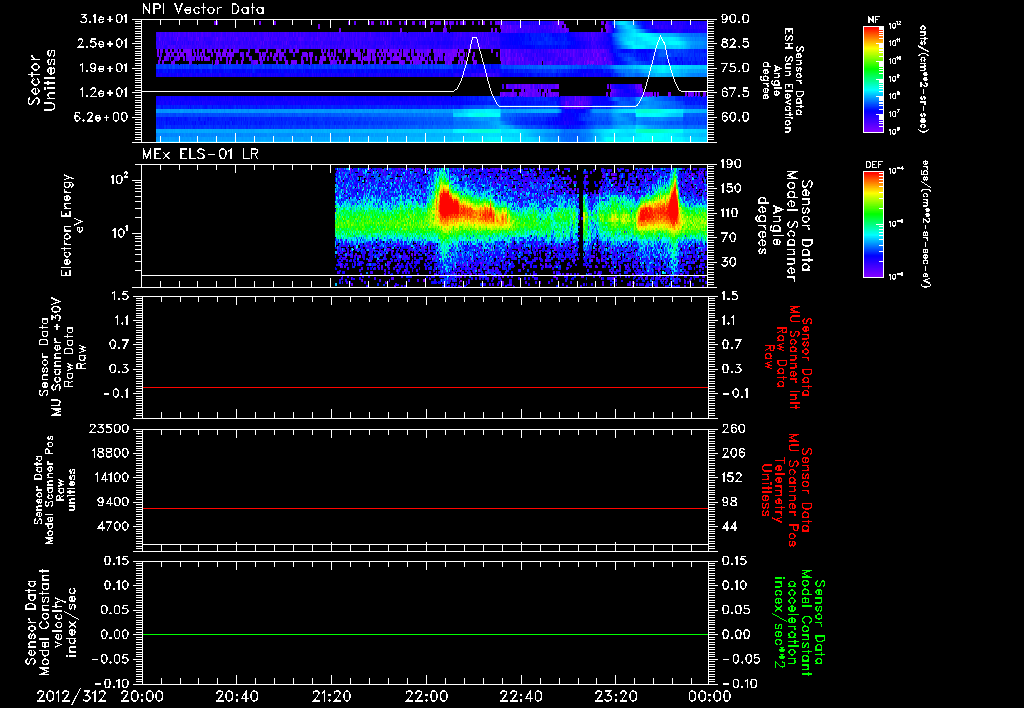This screenshot has height=708, width=1024.
Task: Click the "2.5e+01" sector tick value
Action: [104, 43]
